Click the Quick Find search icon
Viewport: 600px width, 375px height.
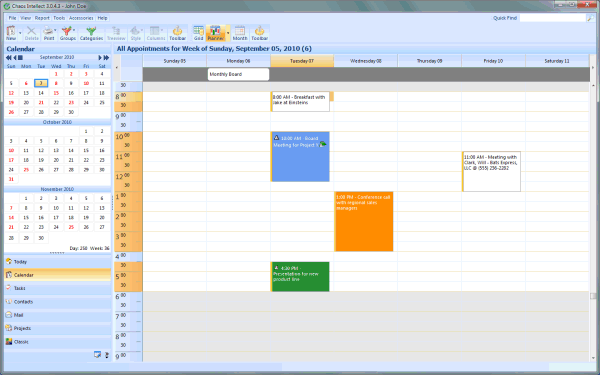[x=590, y=18]
